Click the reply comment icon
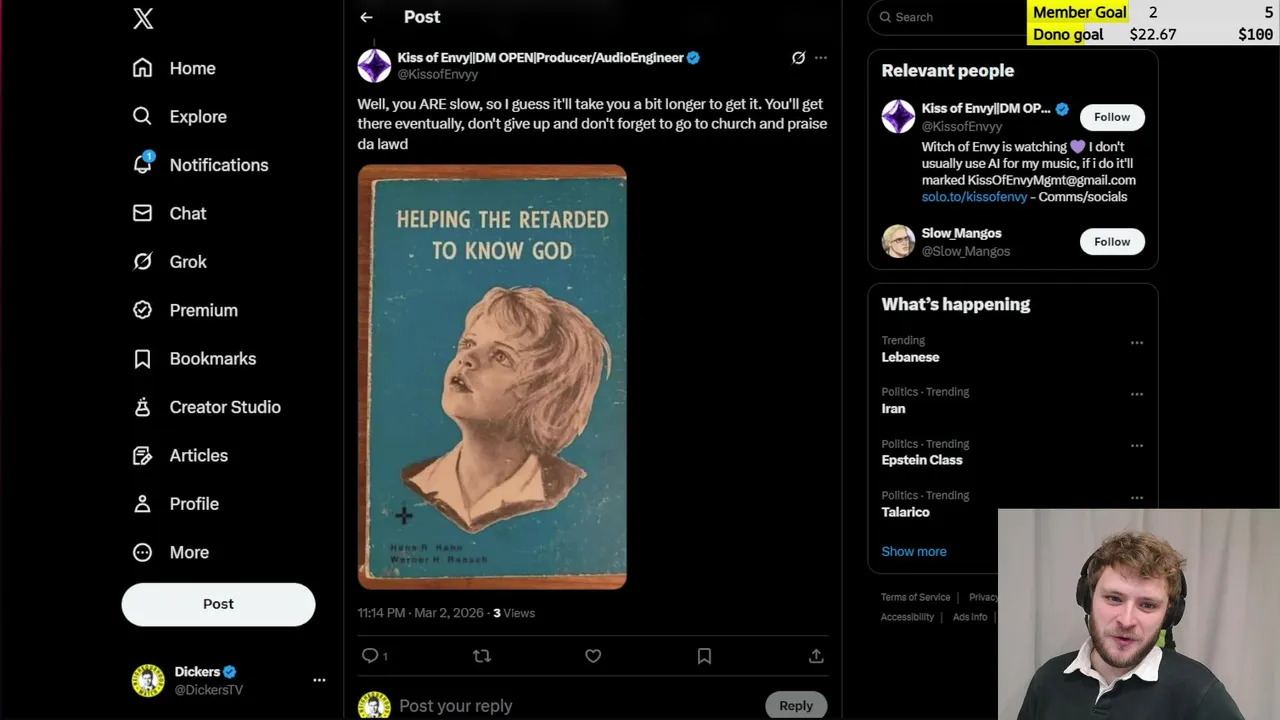Screen dimensions: 1280x720 (x=371, y=656)
